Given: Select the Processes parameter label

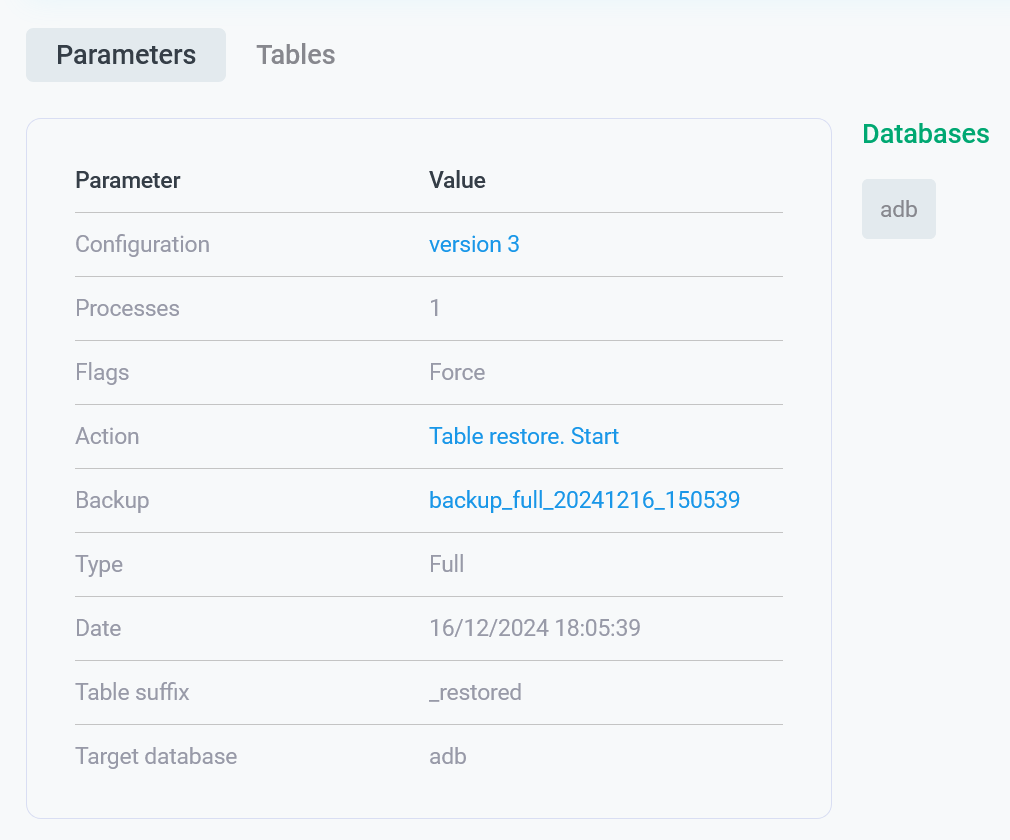Looking at the screenshot, I should pyautogui.click(x=128, y=308).
